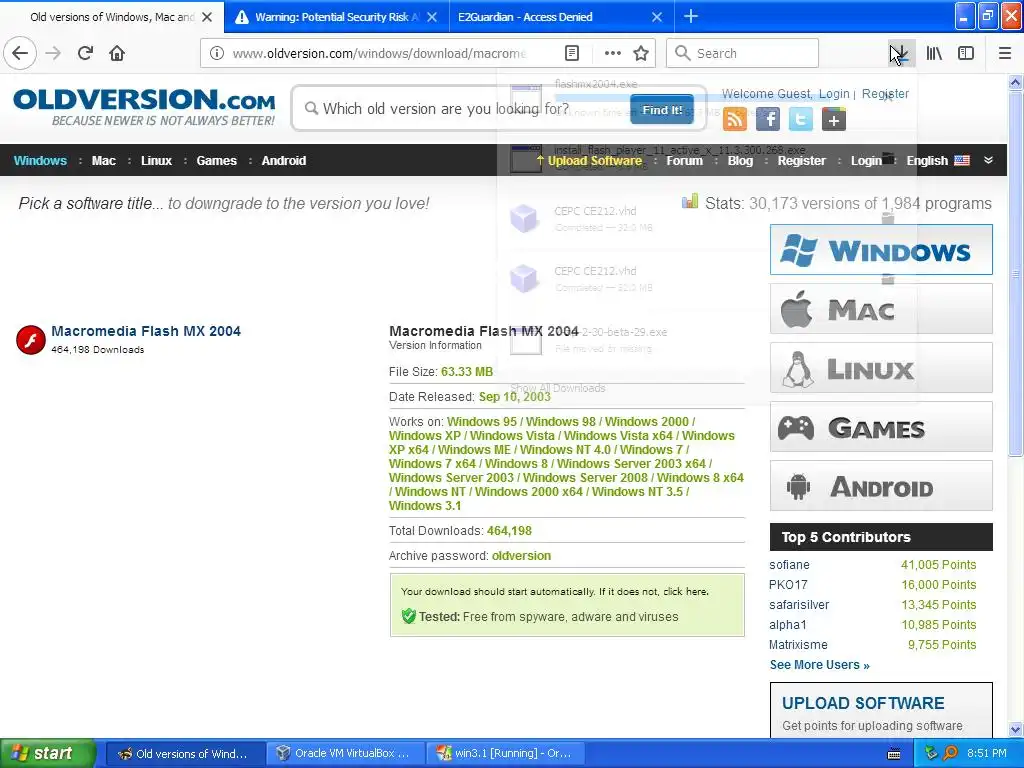This screenshot has width=1024, height=768.
Task: Open the Twitter social icon
Action: (801, 119)
